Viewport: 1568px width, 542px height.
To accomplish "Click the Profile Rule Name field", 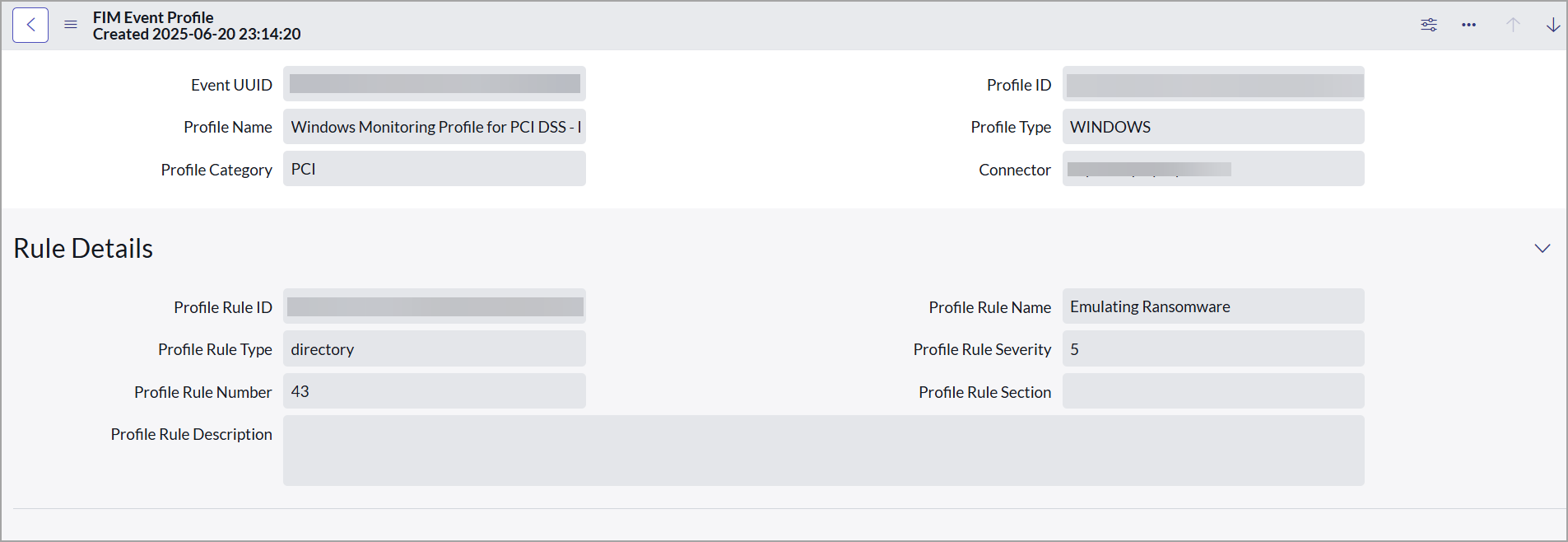I will (x=1212, y=306).
